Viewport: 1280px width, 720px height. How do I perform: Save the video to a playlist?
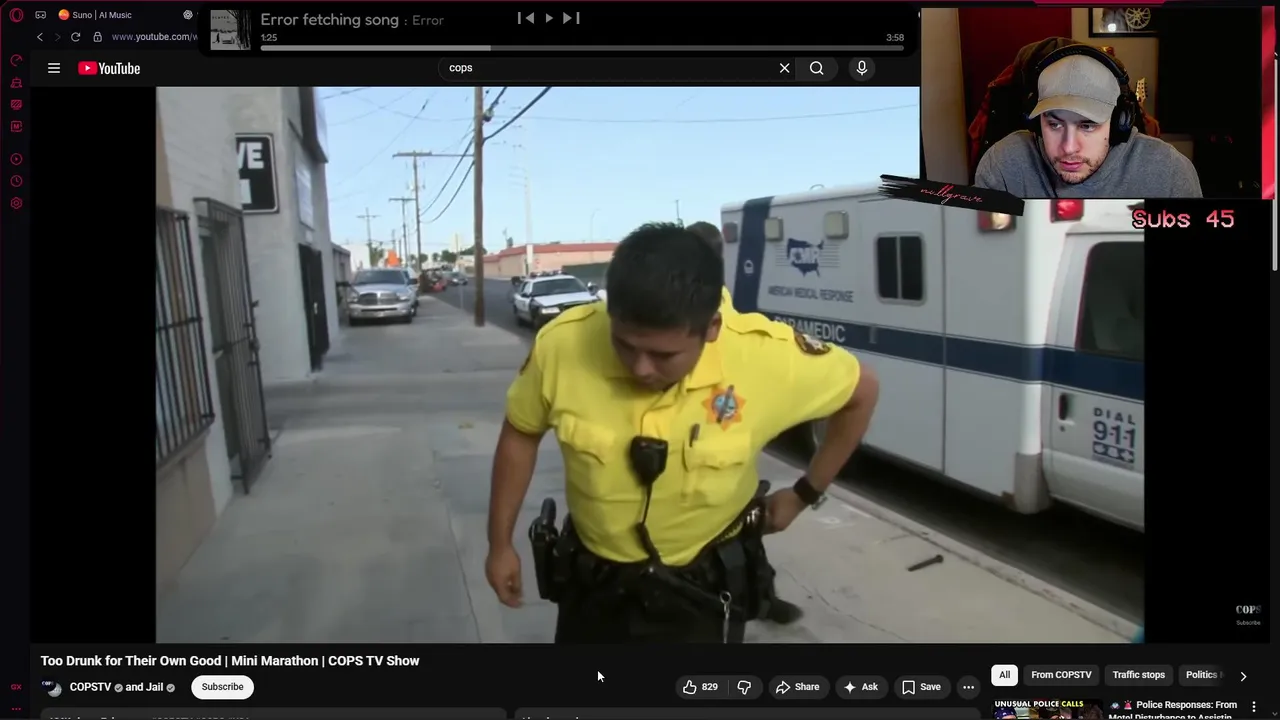point(921,687)
